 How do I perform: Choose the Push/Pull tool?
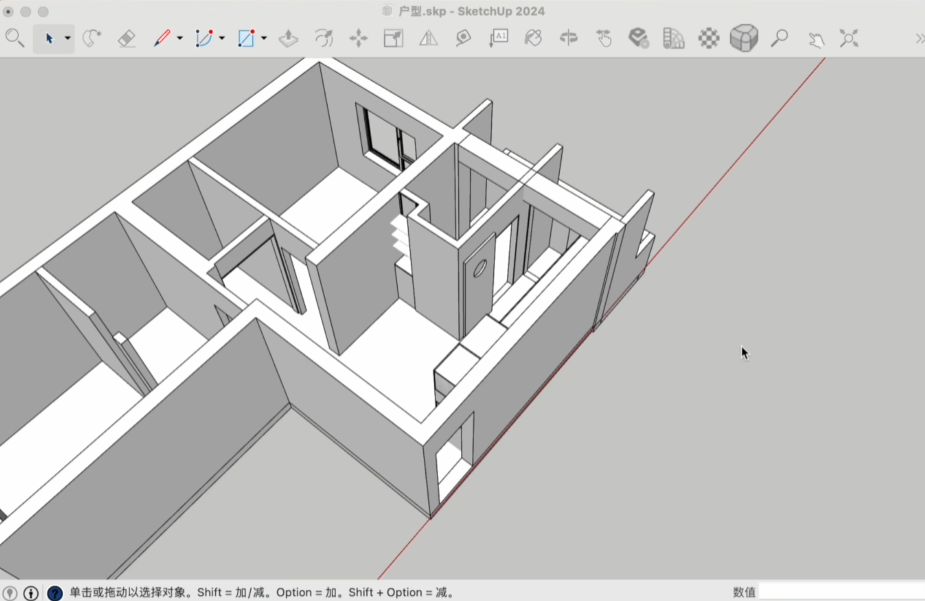coord(288,38)
